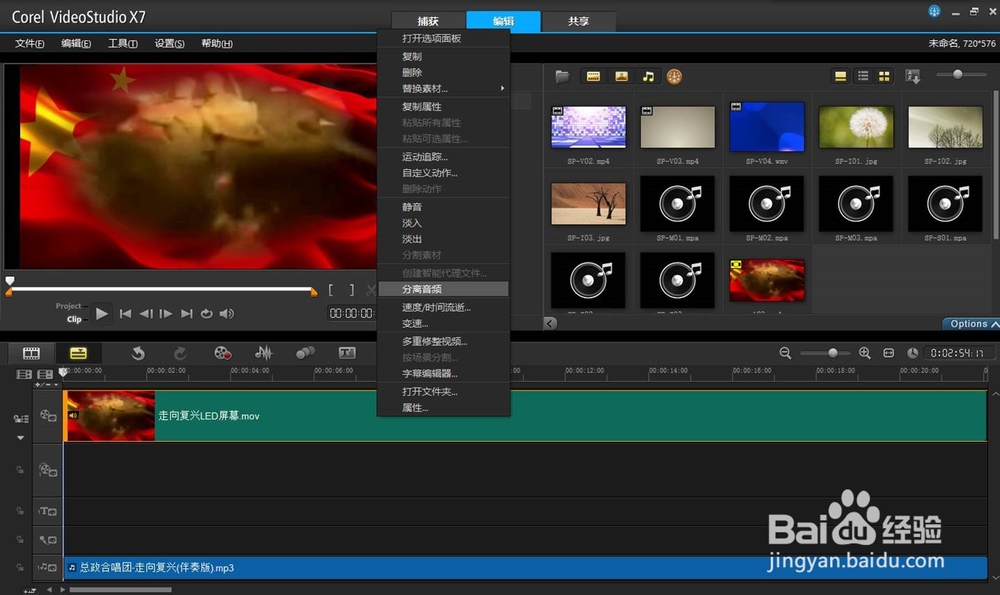The height and width of the screenshot is (595, 1000).
Task: Open the add/remove track dropdown above tracks
Action: click(x=46, y=385)
